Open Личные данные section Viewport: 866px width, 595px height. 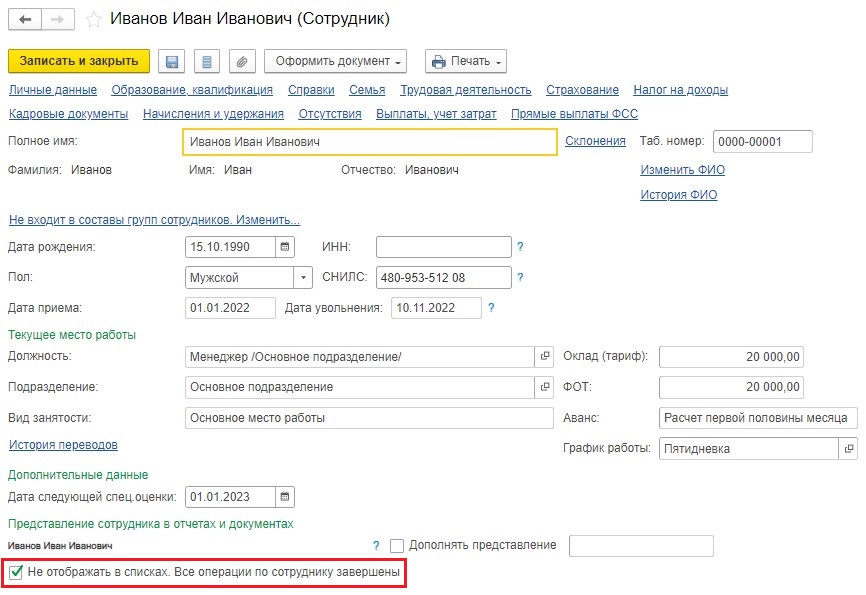(53, 90)
